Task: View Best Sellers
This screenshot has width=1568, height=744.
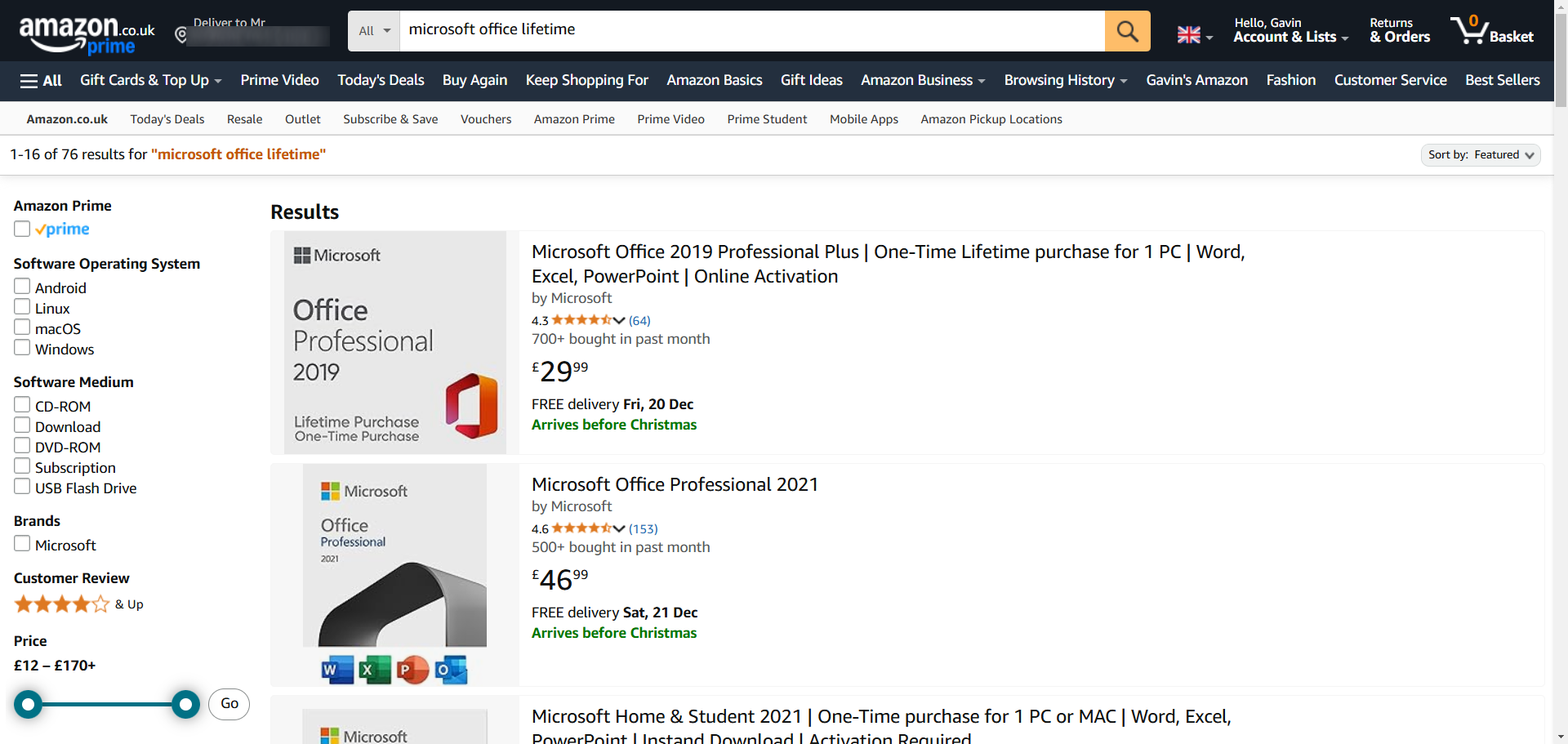Action: pyautogui.click(x=1502, y=80)
